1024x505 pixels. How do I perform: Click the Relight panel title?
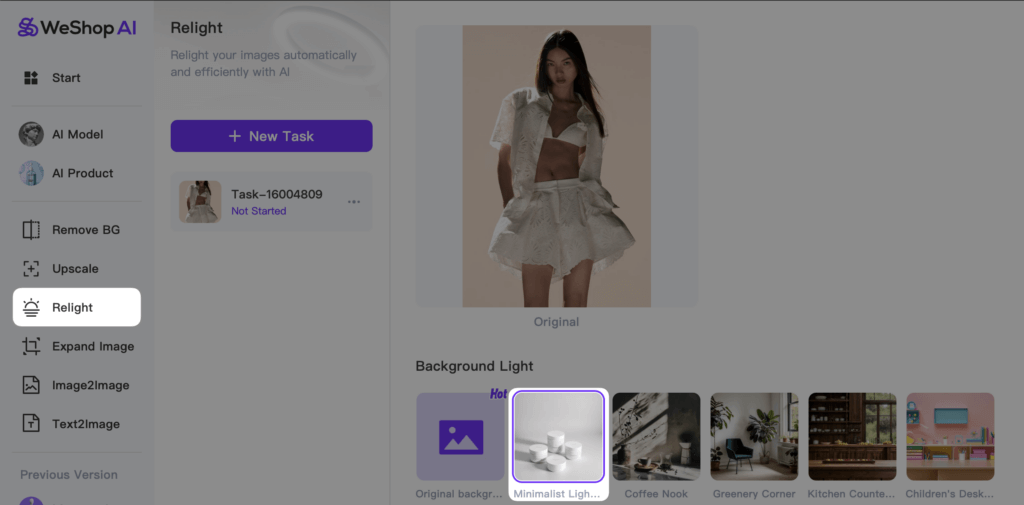pyautogui.click(x=197, y=27)
